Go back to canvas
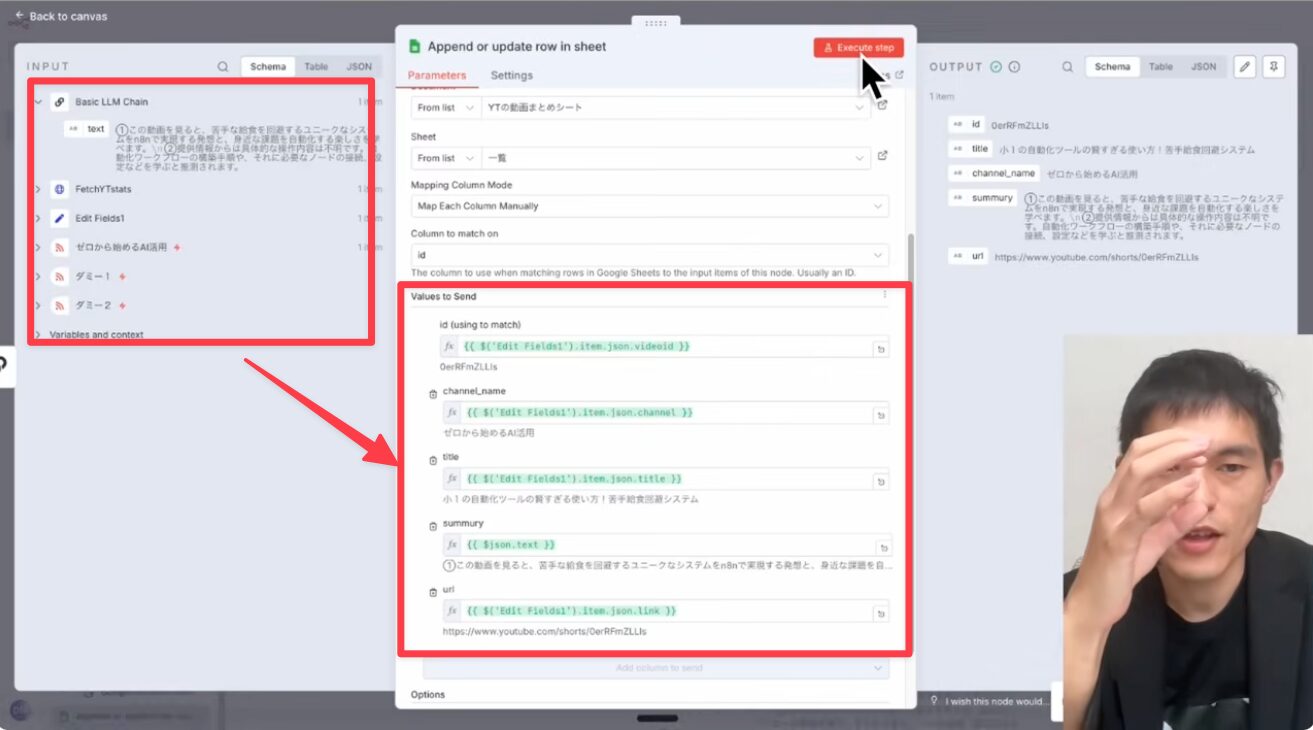This screenshot has width=1313, height=730. [61, 16]
